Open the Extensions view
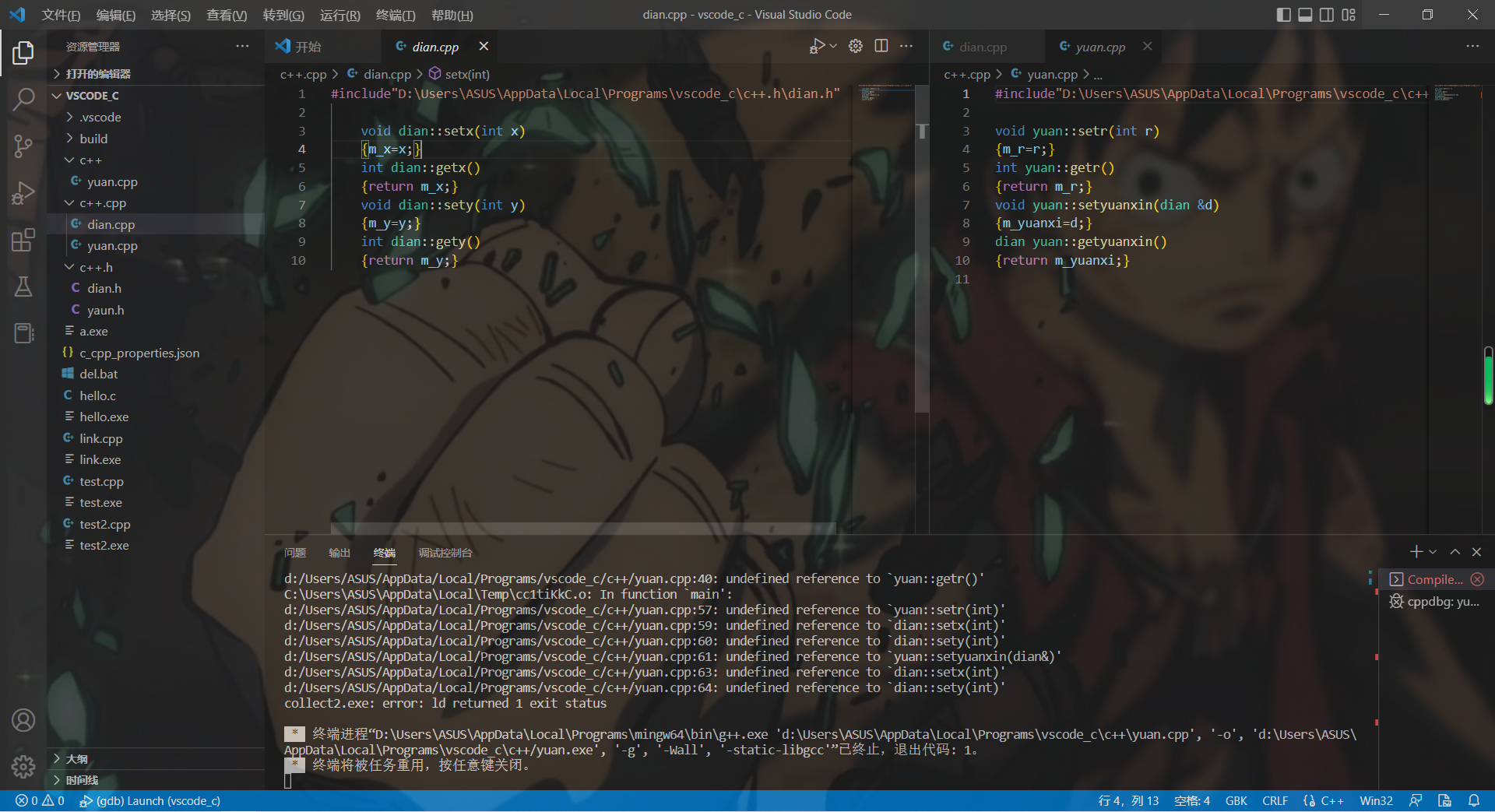This screenshot has width=1495, height=812. click(x=23, y=240)
